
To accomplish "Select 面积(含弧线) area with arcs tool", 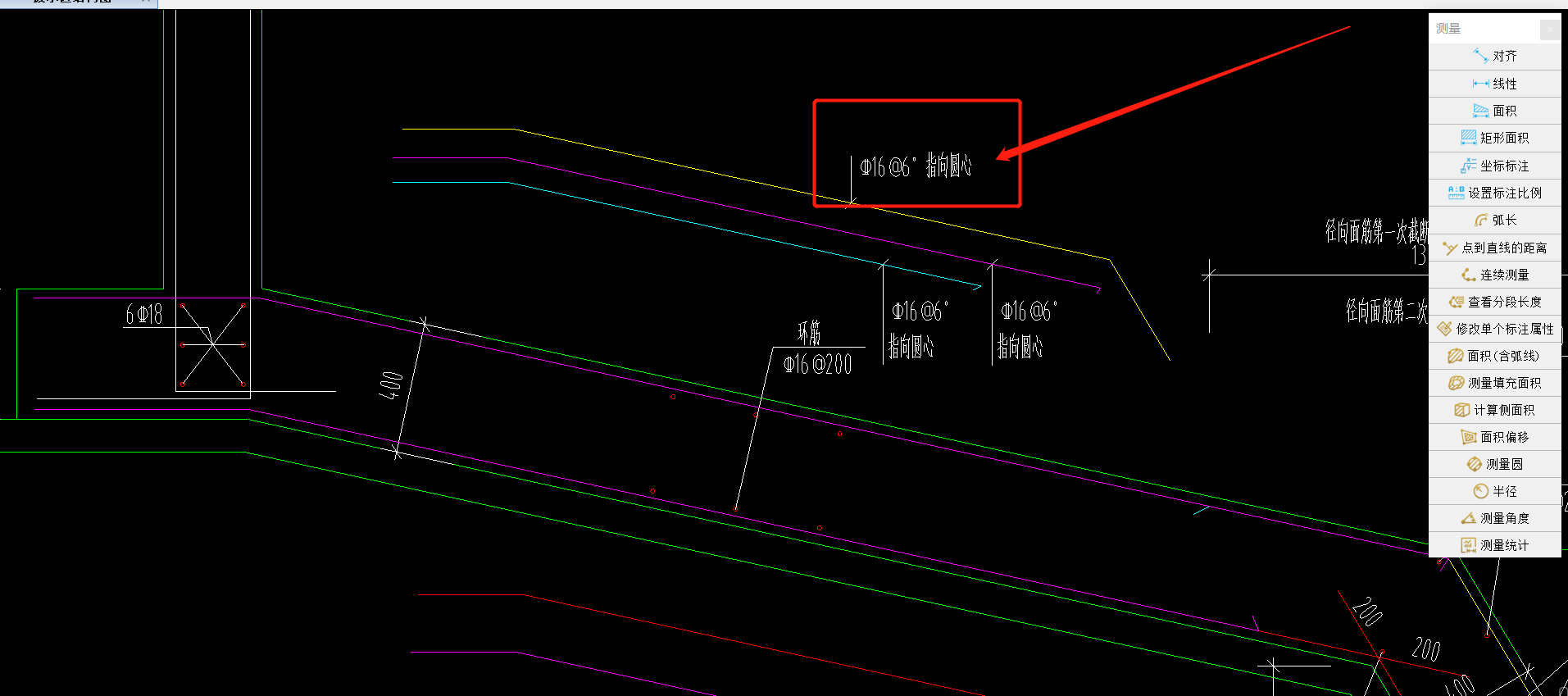I will (x=1494, y=356).
